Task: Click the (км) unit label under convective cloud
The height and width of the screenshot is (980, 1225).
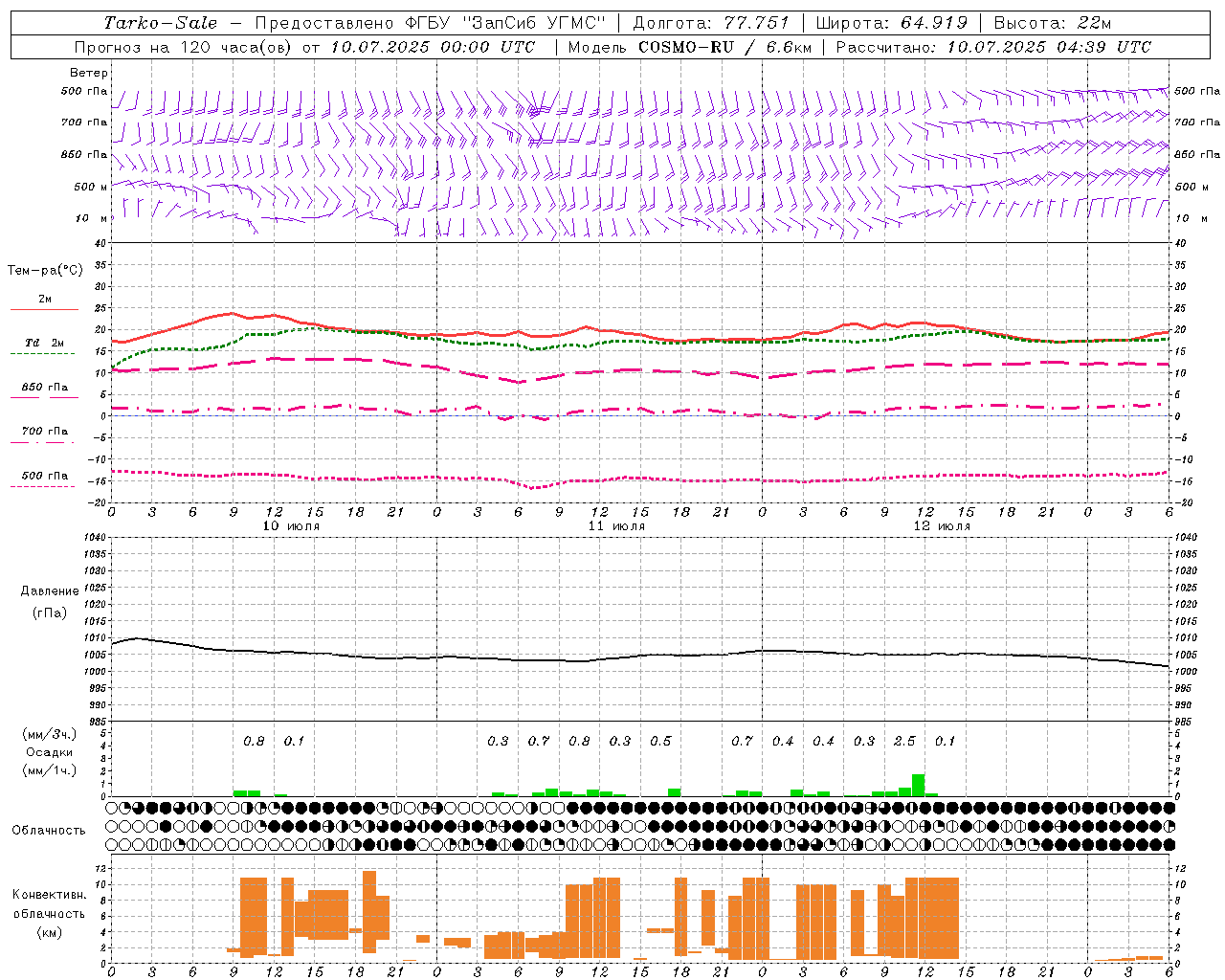Action: click(x=50, y=932)
